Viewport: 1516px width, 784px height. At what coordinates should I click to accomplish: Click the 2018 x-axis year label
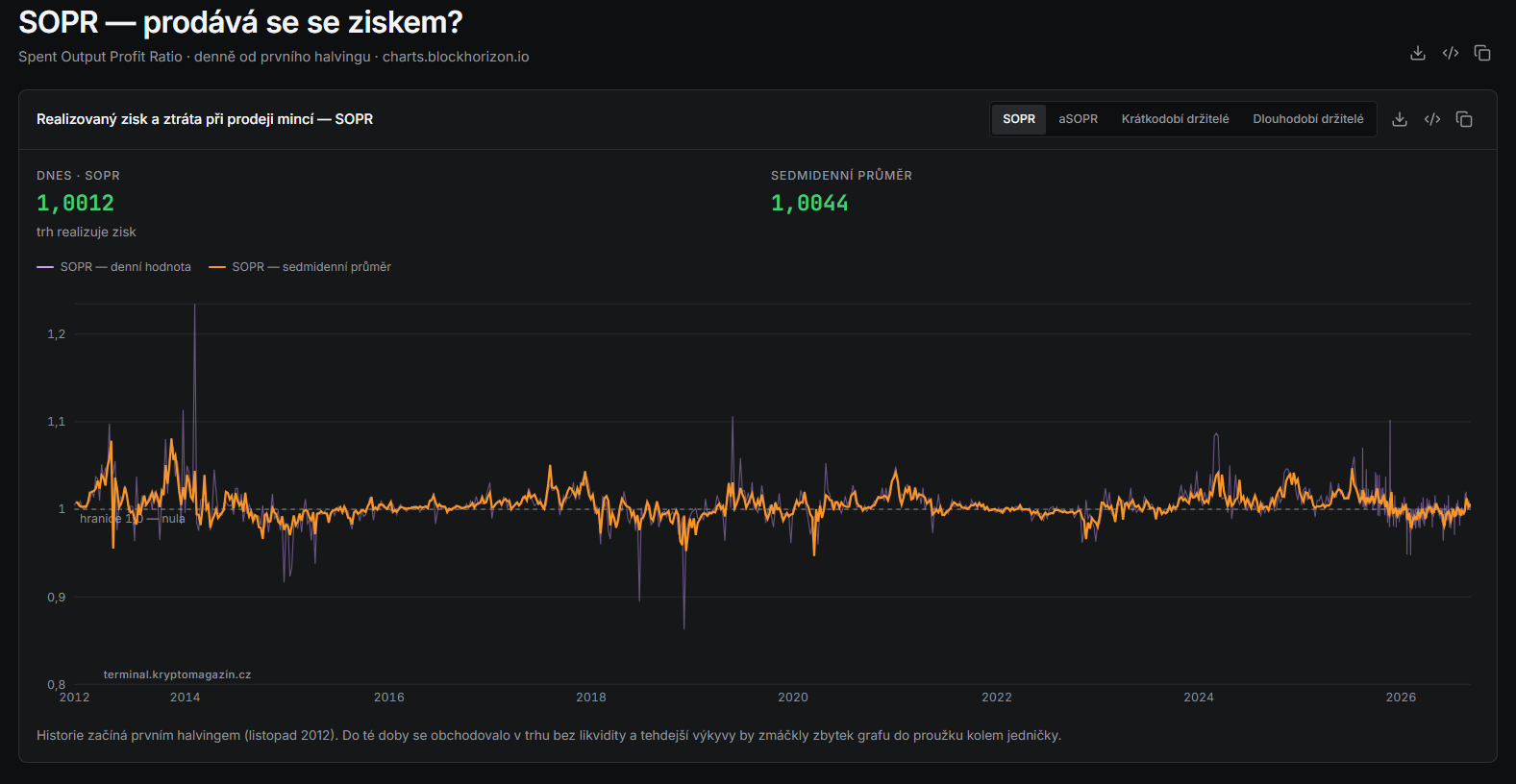point(591,698)
